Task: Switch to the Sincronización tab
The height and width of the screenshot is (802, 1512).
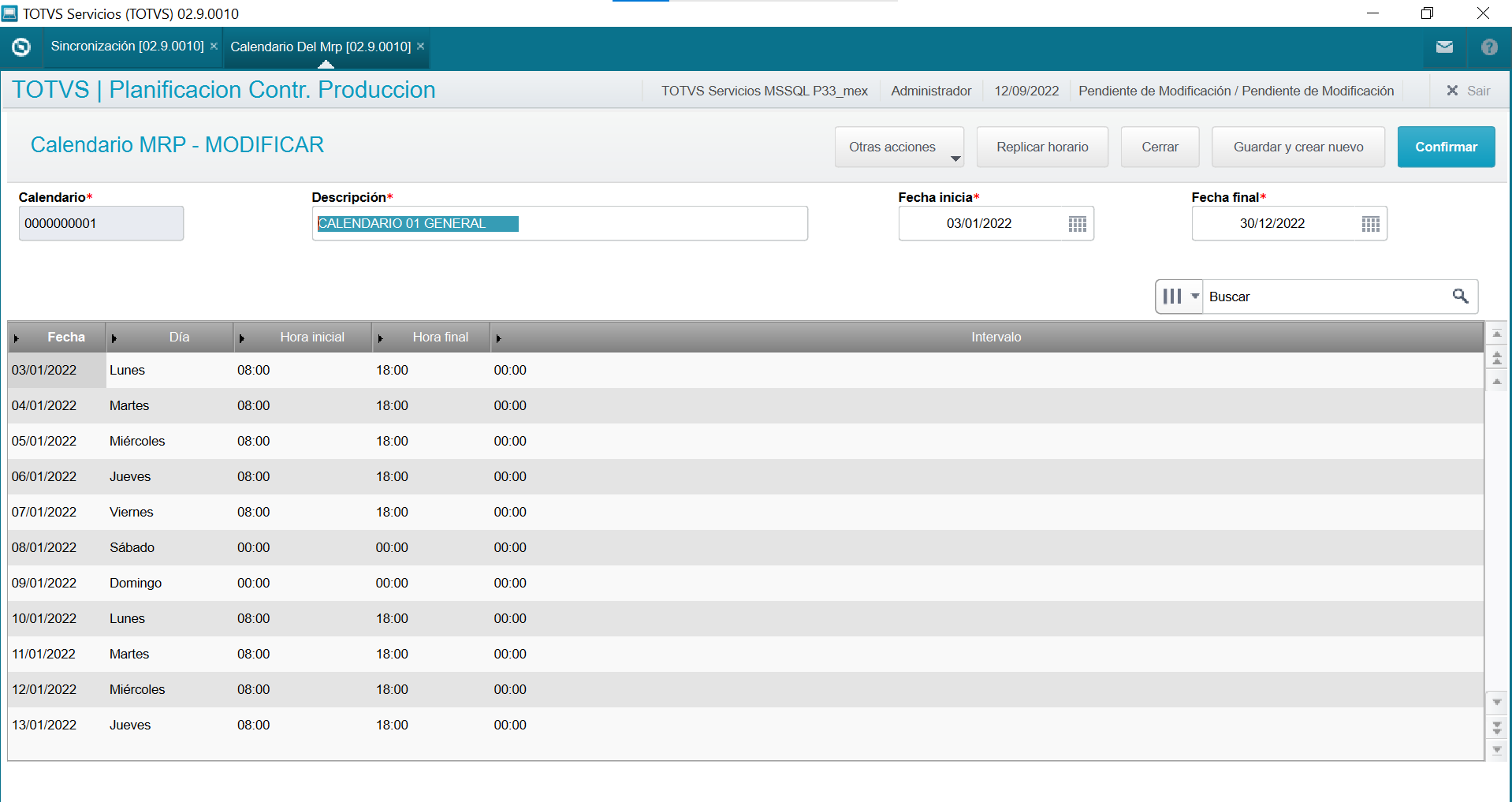Action: tap(128, 47)
